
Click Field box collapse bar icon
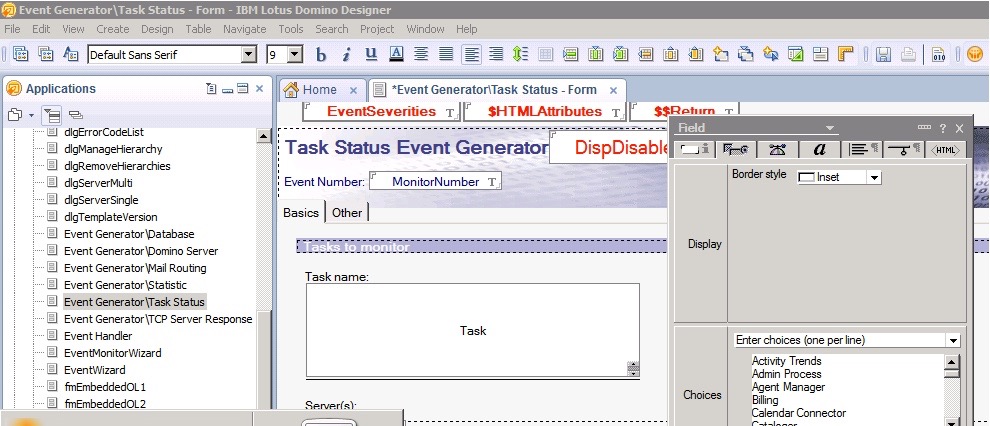point(924,127)
